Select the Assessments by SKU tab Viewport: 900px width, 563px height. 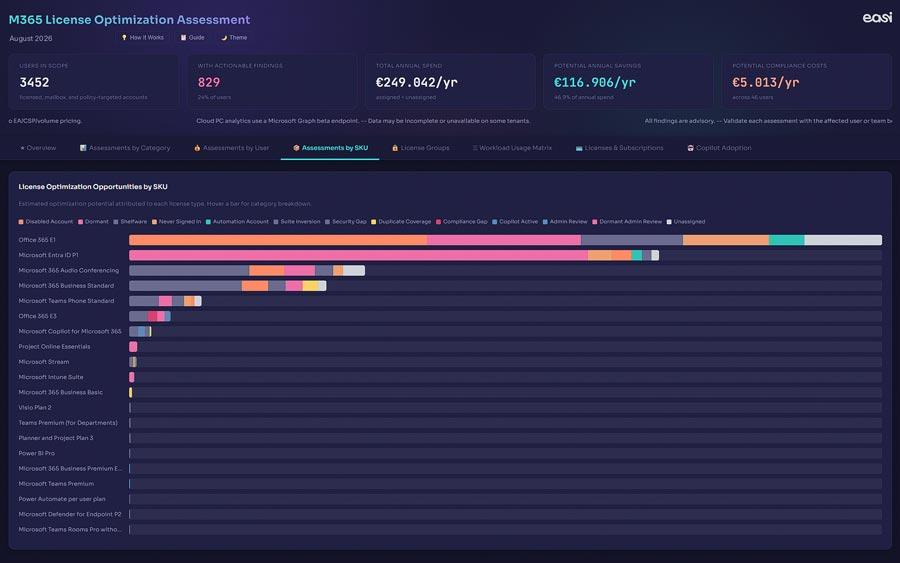[x=330, y=148]
